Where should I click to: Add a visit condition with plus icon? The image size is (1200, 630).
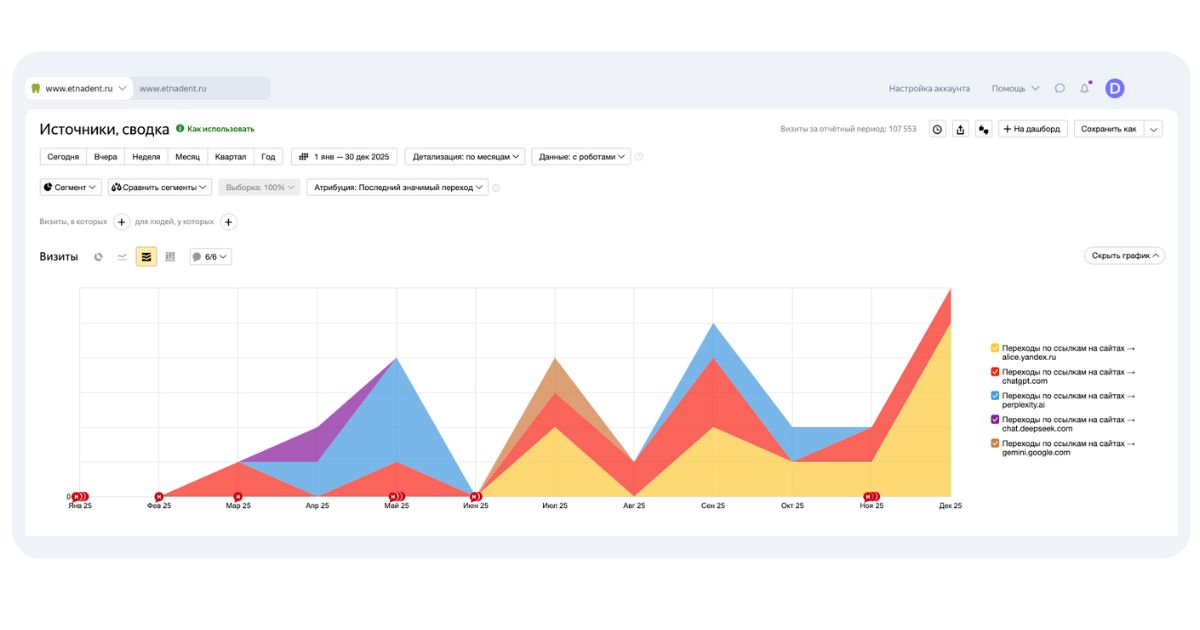coord(121,222)
